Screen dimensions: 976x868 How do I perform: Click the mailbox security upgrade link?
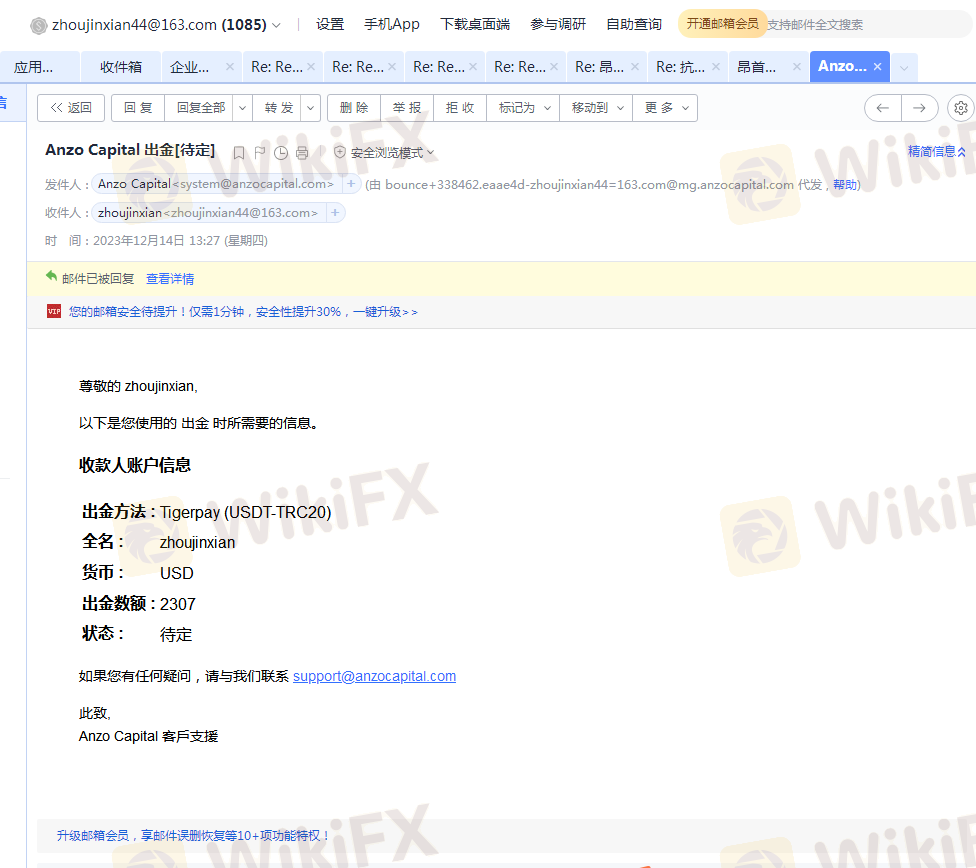pos(243,311)
